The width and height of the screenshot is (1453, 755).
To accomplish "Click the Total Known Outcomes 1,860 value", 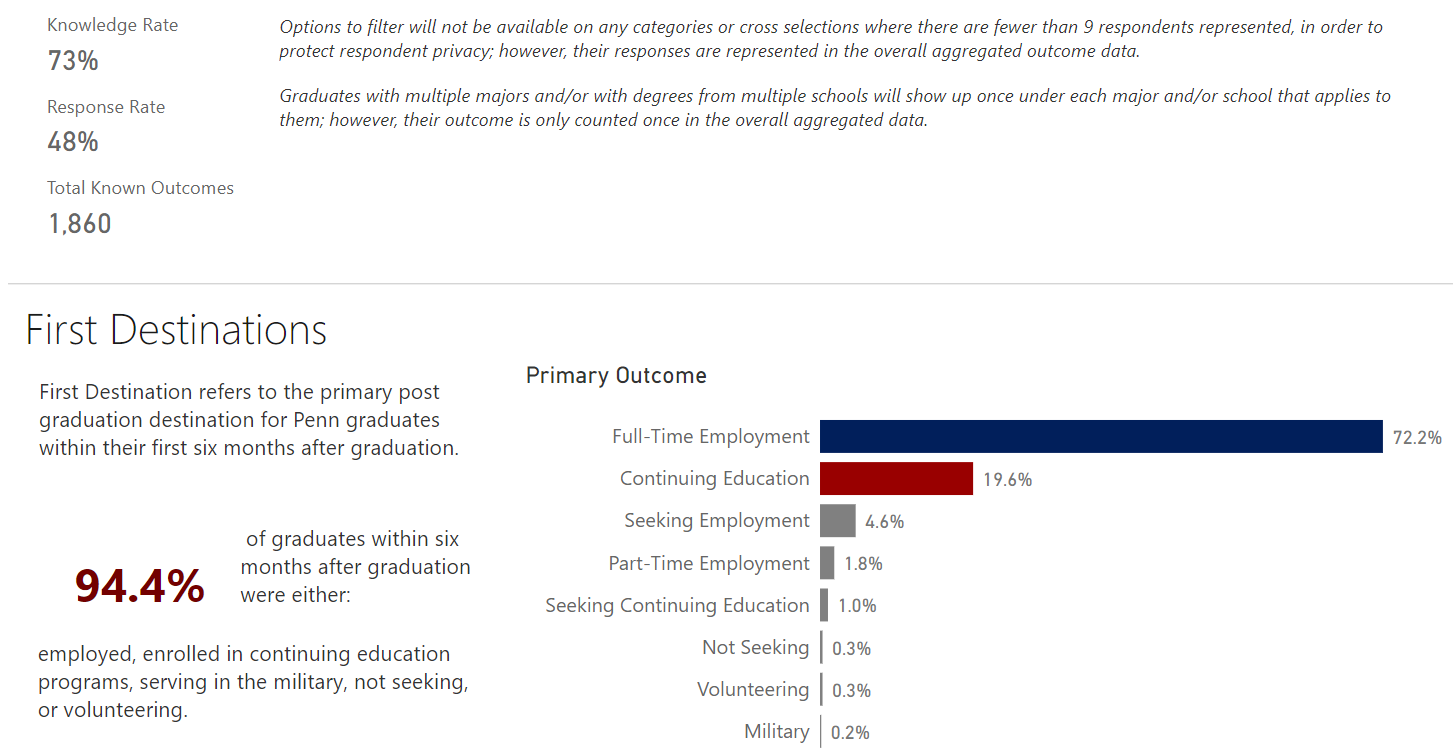I will click(x=80, y=224).
